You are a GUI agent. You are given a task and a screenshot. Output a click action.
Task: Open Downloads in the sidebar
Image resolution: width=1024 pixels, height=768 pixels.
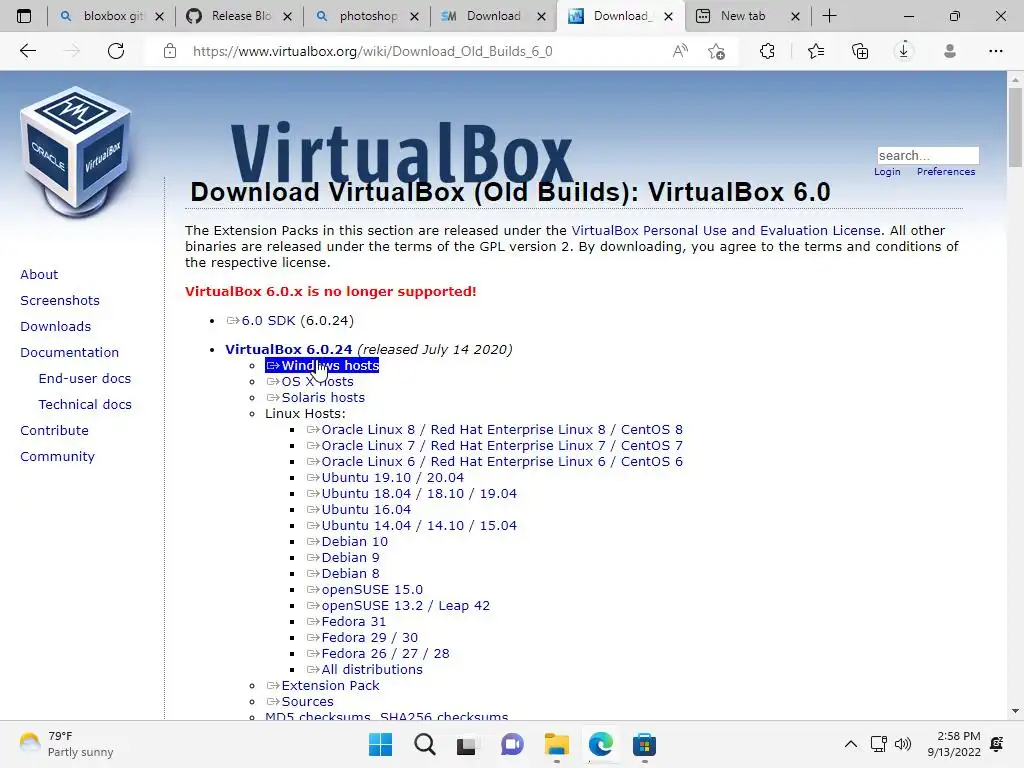(x=56, y=327)
